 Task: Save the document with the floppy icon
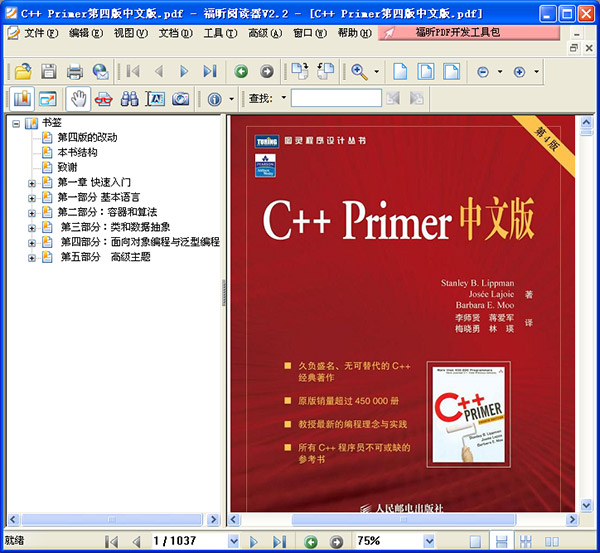pyautogui.click(x=49, y=72)
